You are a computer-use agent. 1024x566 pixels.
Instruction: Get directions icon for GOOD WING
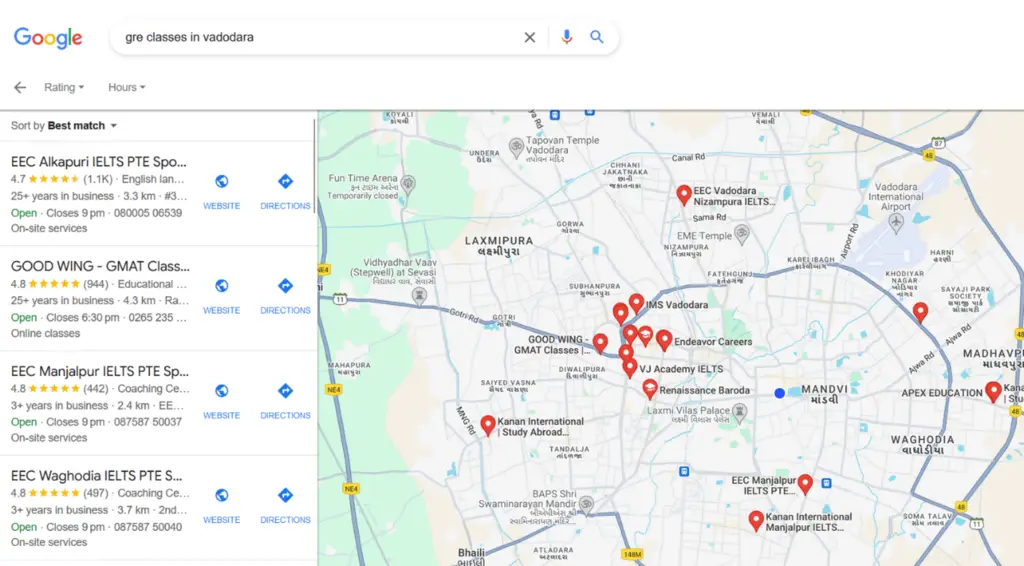[x=285, y=286]
